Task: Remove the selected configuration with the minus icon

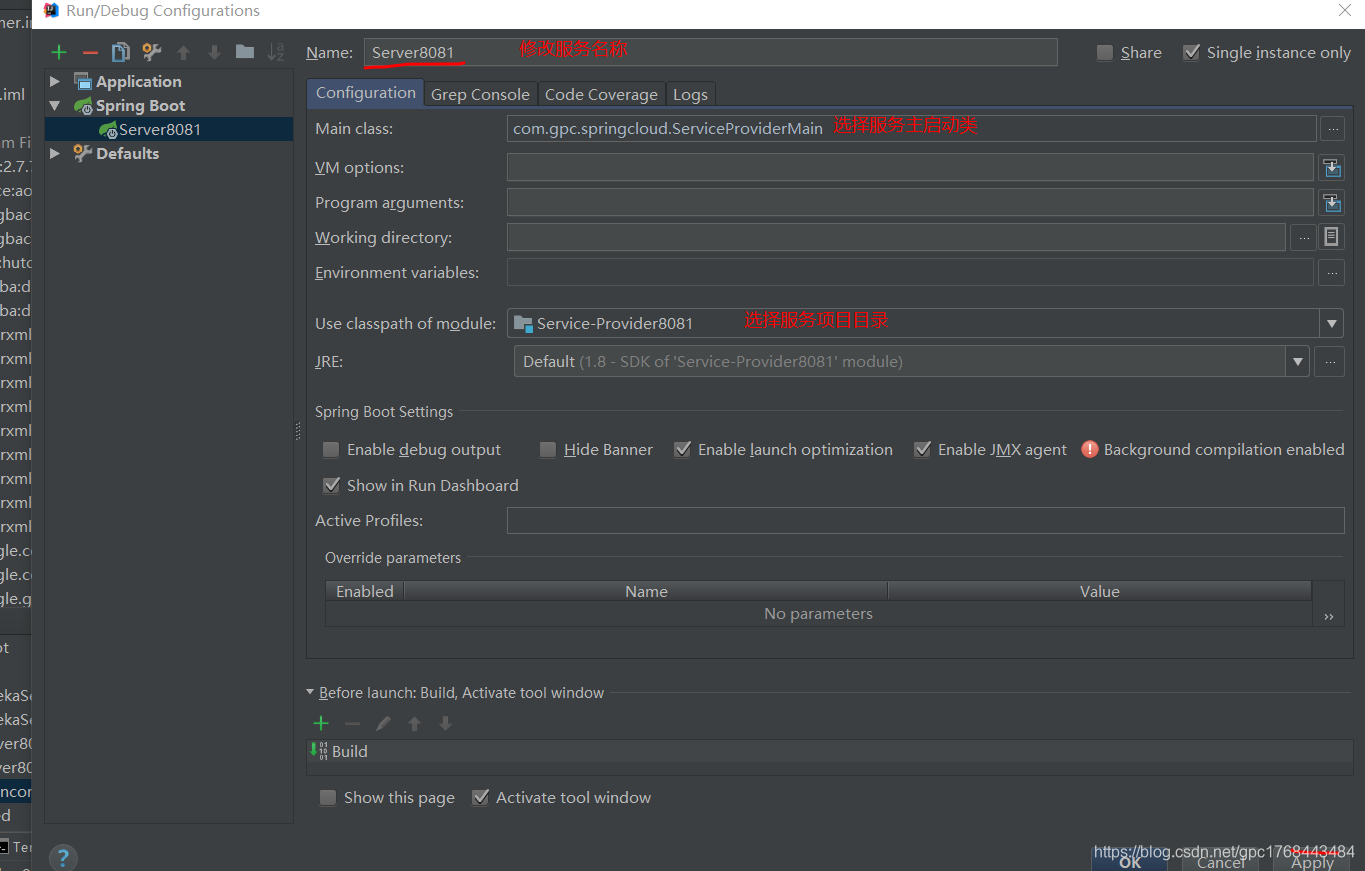Action: pos(90,53)
